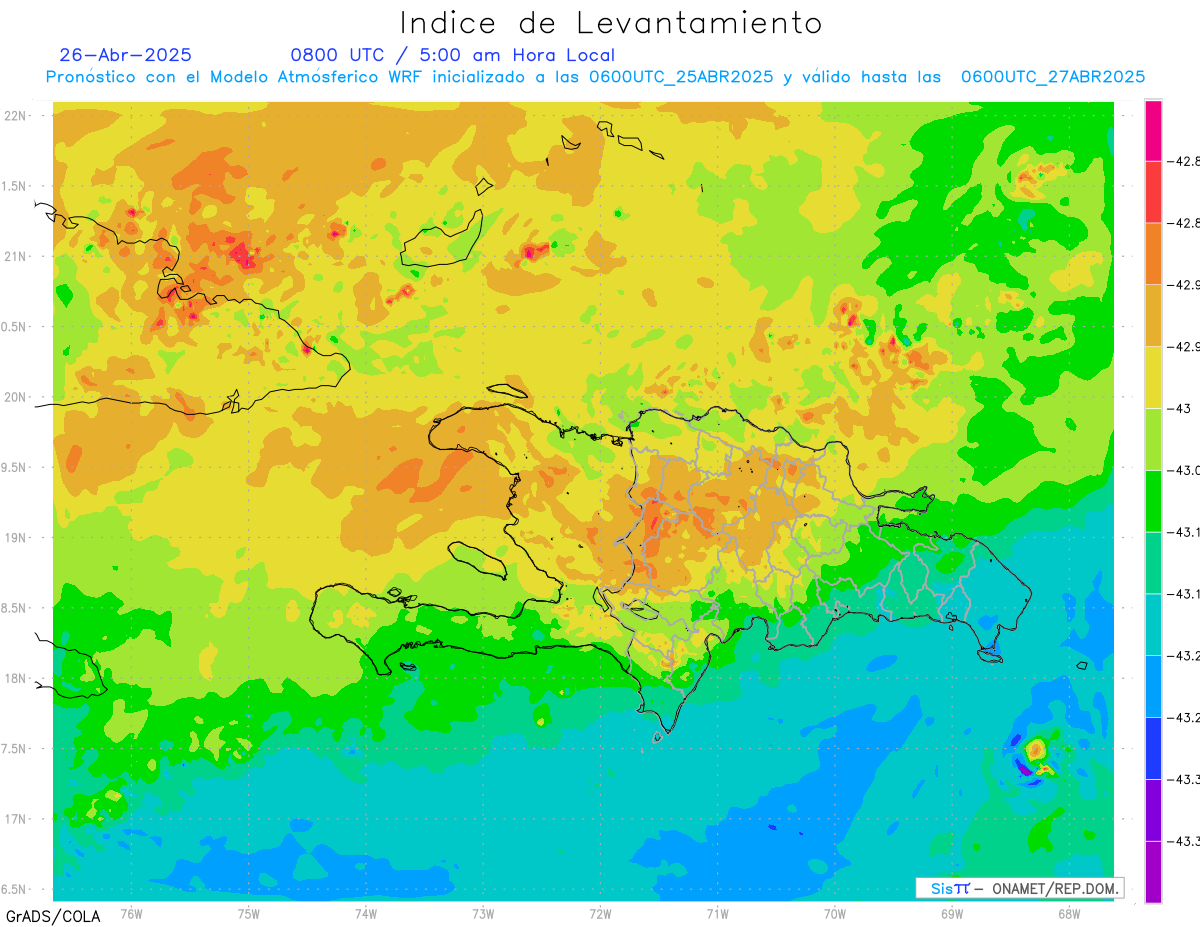Click the 19N latitude label
Viewport: 1200px width, 927px height.
click(x=15, y=537)
